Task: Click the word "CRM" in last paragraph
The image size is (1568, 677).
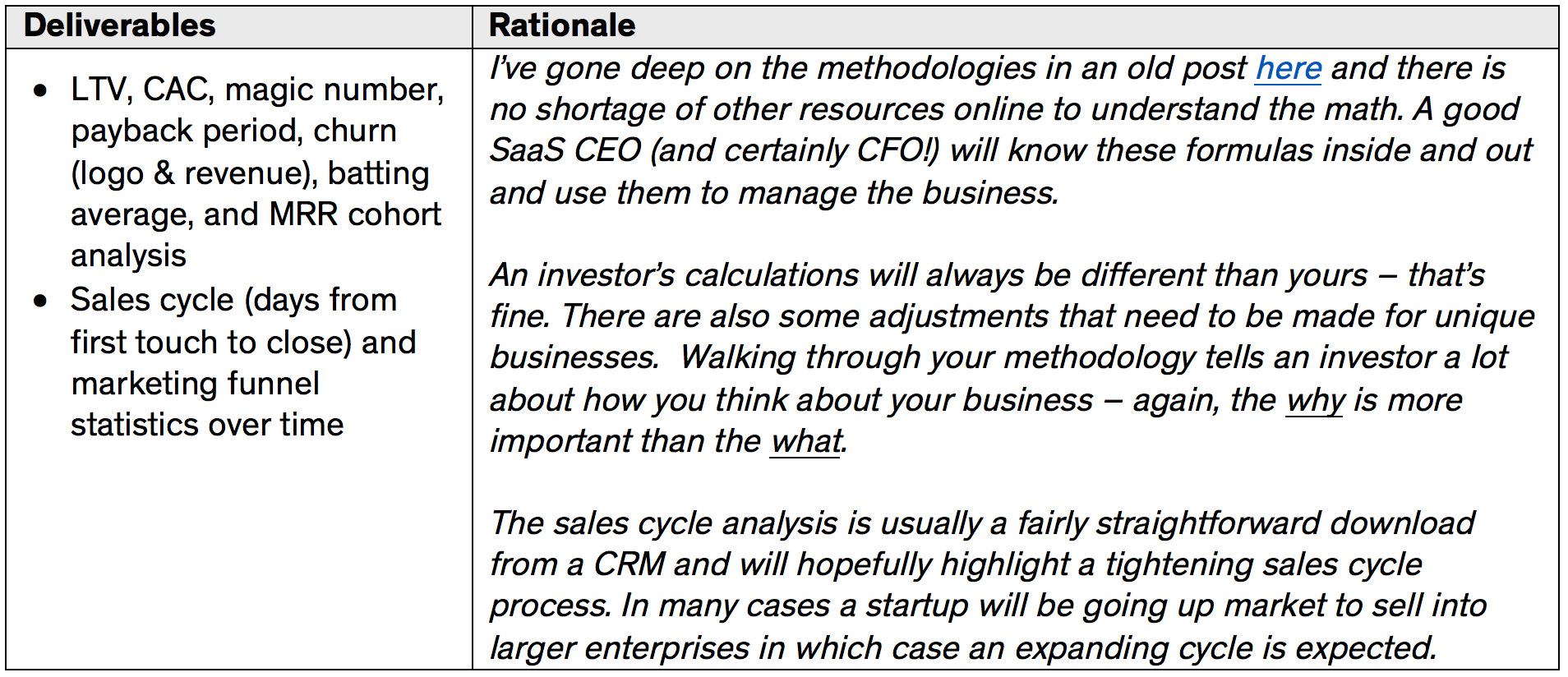Action: click(630, 564)
